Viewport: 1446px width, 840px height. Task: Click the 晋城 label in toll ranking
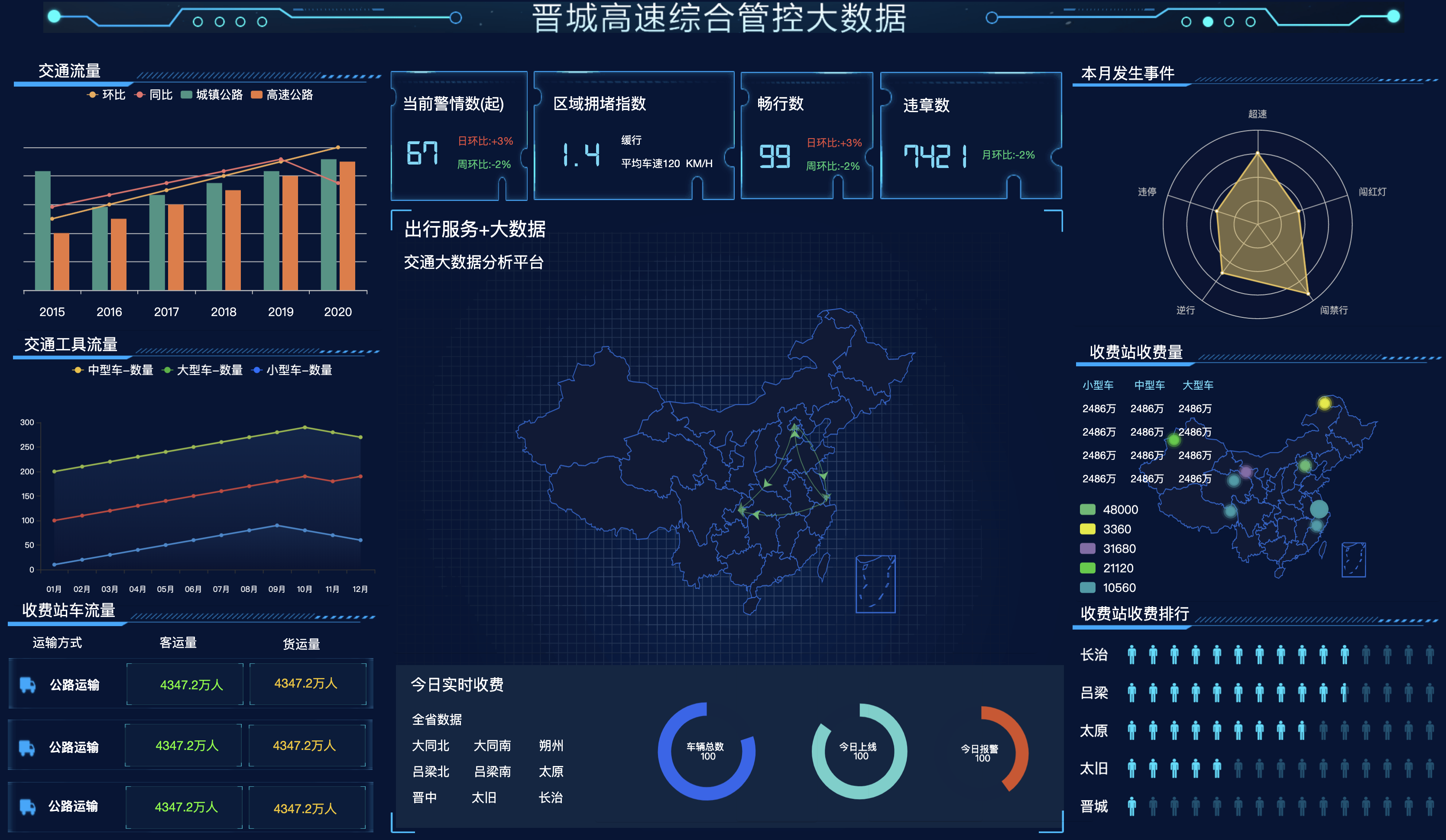tap(1094, 806)
